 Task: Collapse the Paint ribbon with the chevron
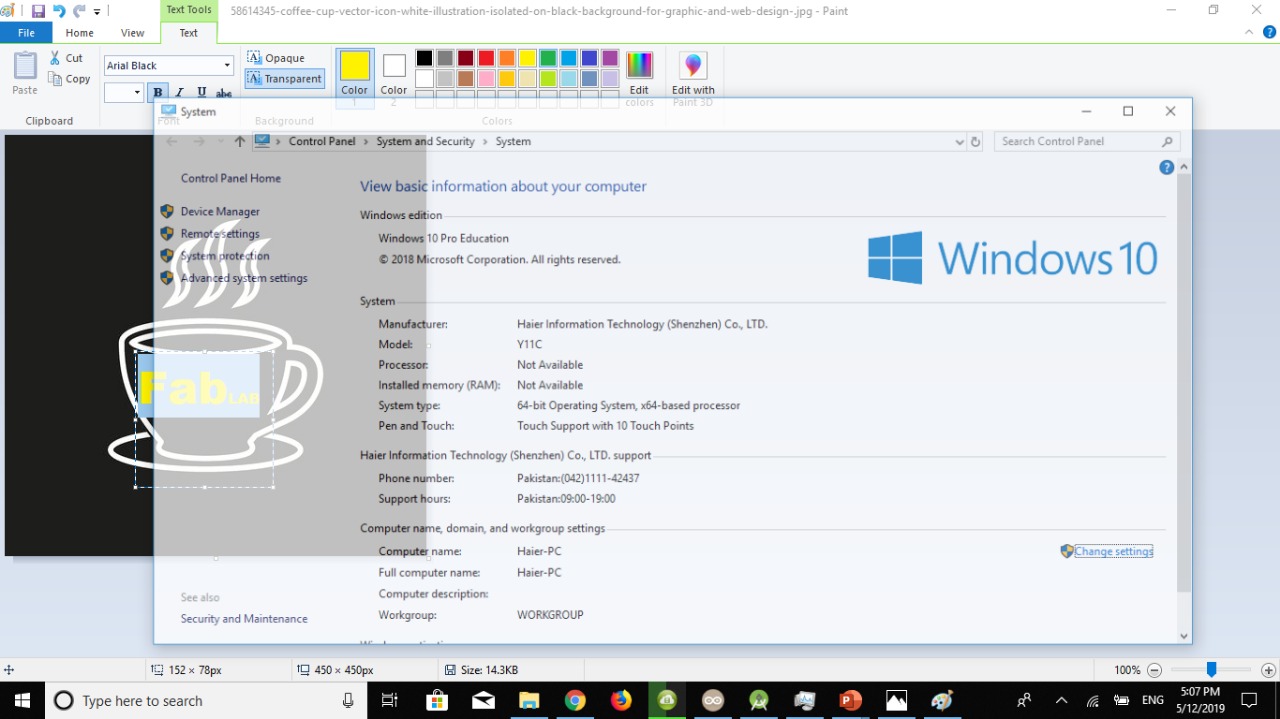pos(1249,32)
